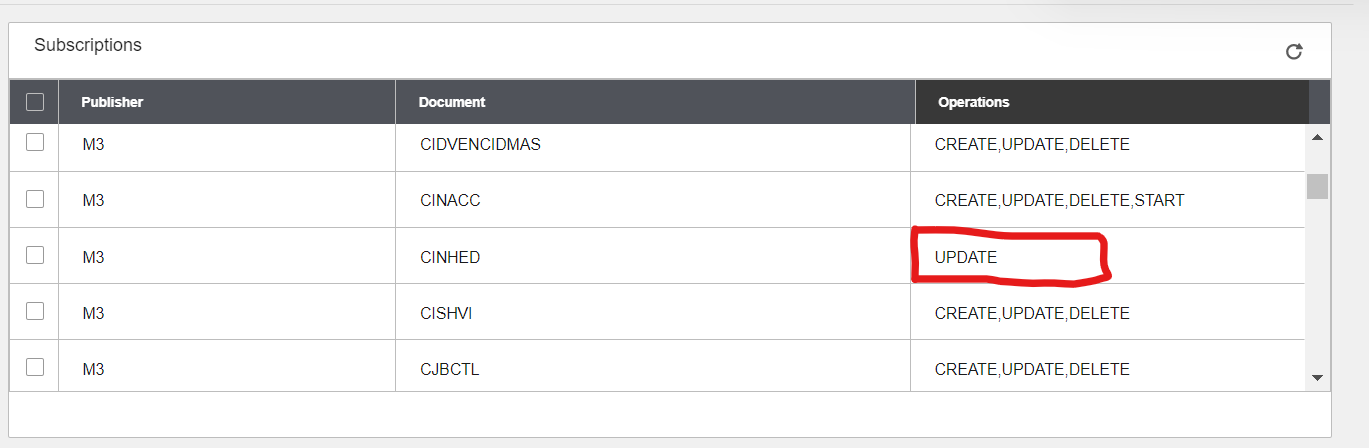Refresh the Subscriptions list
1369x448 pixels.
(x=1294, y=51)
